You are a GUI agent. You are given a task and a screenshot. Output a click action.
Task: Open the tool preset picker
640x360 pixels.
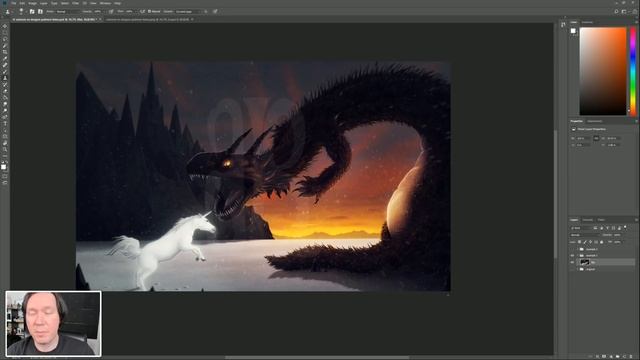pyautogui.click(x=7, y=11)
